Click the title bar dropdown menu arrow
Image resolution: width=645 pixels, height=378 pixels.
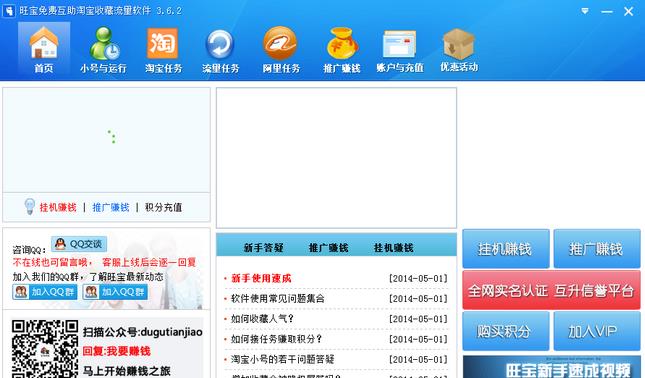click(585, 11)
